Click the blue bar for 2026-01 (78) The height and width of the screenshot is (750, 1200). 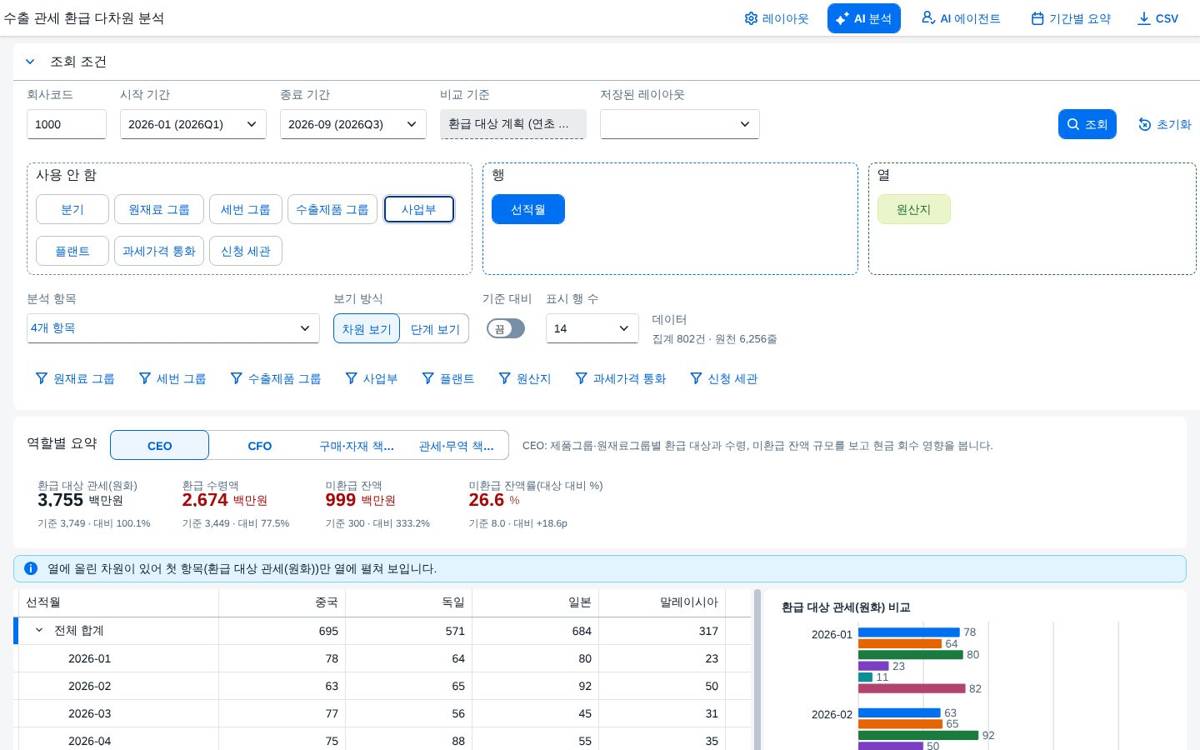pos(908,632)
